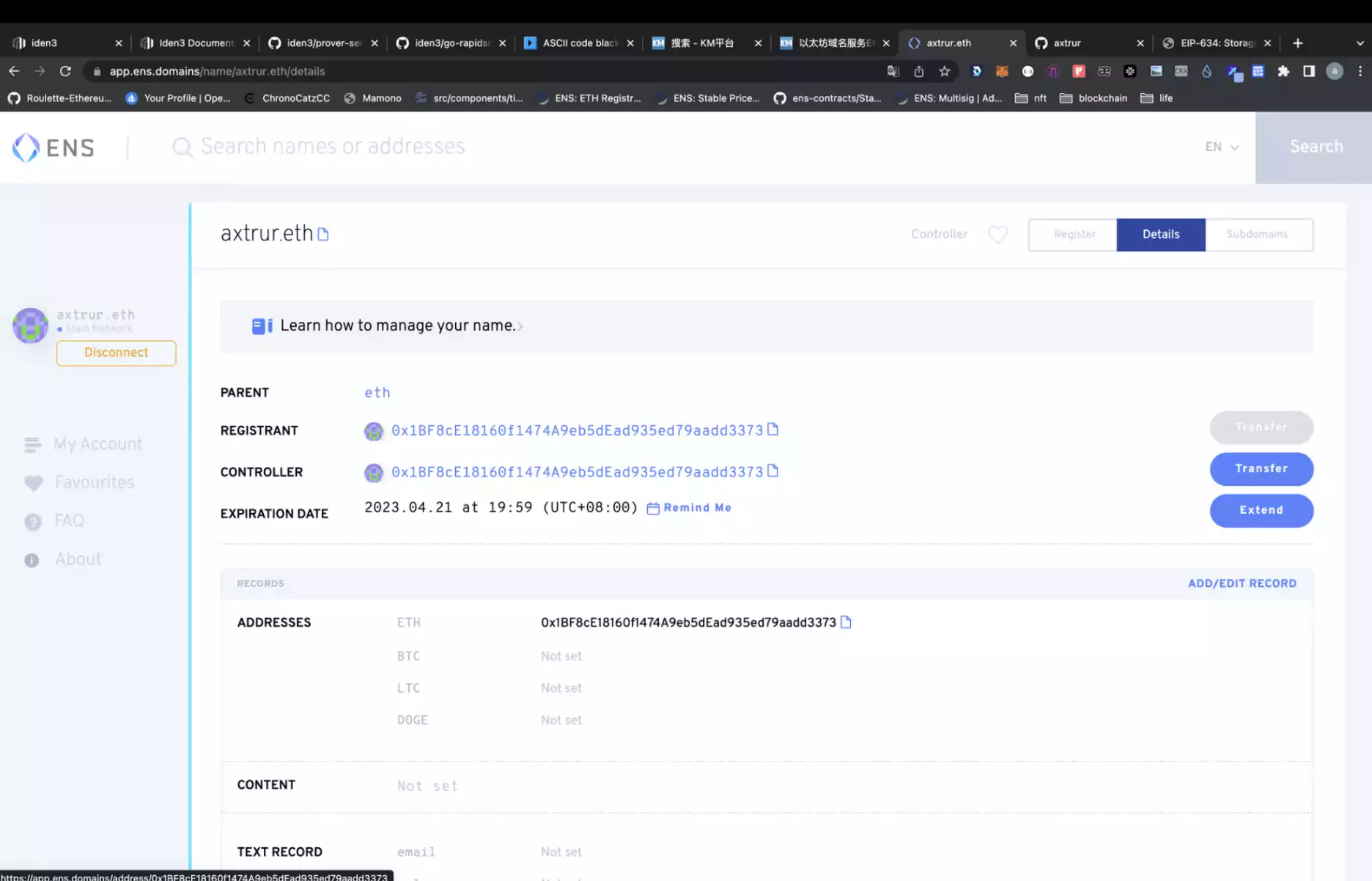1372x881 pixels.
Task: Click Transfer button for Controller
Action: [x=1261, y=468]
